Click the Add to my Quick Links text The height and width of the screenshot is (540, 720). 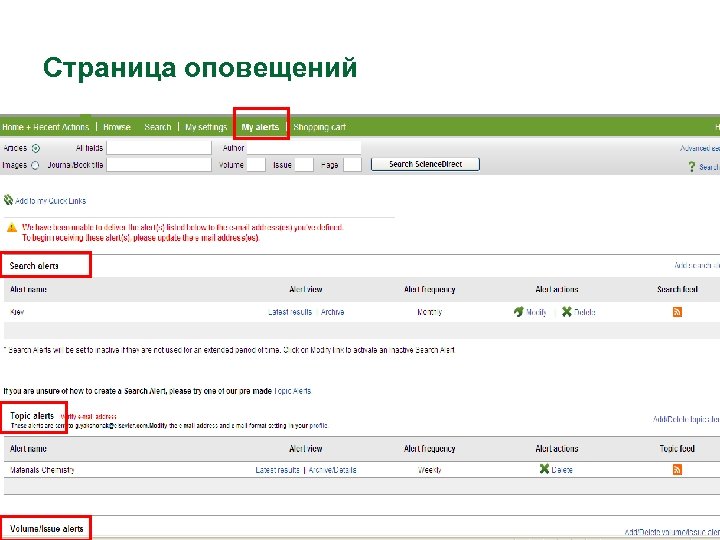click(51, 201)
